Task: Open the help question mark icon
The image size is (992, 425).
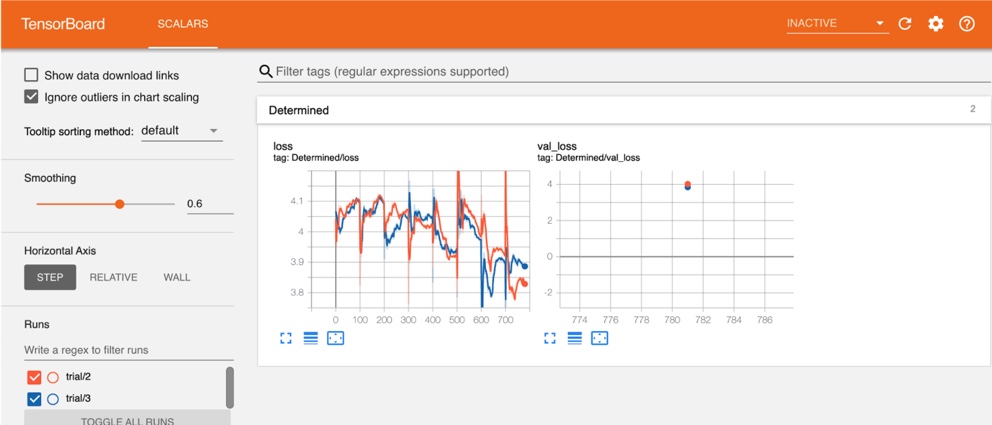Action: point(967,24)
